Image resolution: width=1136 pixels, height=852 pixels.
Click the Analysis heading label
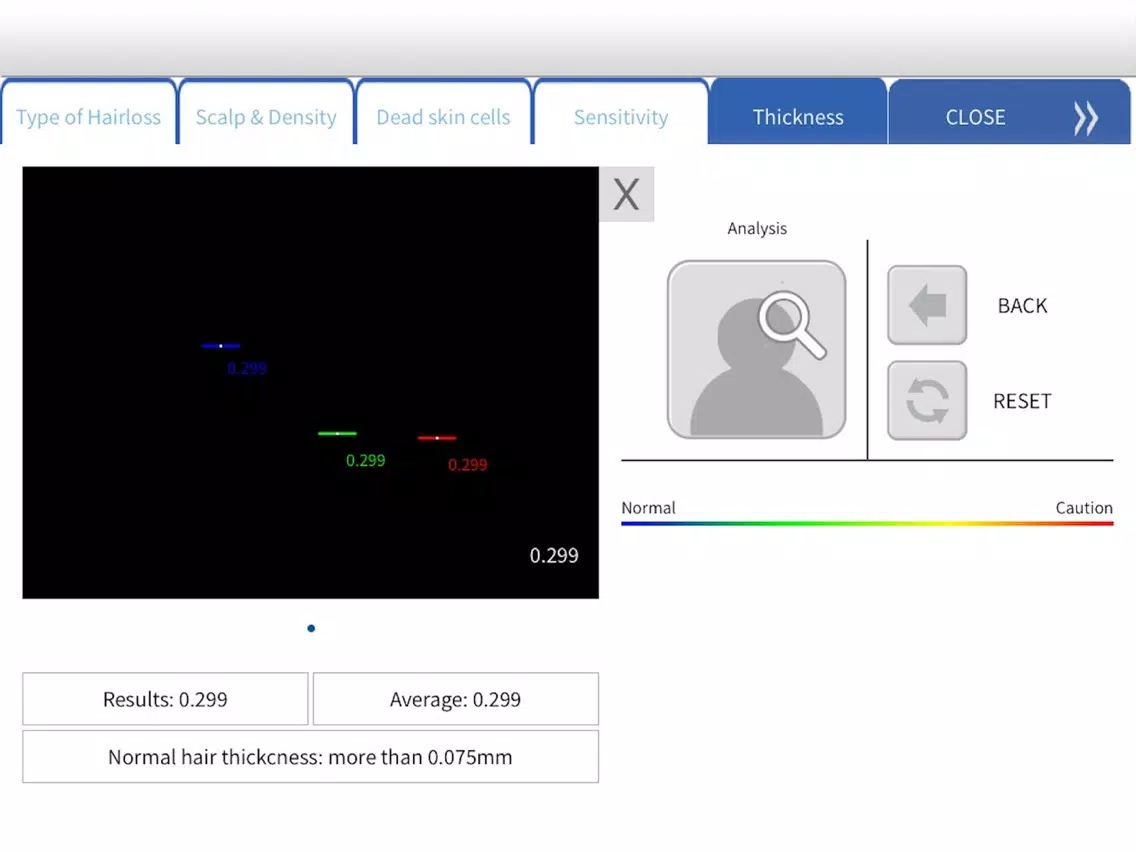pyautogui.click(x=757, y=229)
